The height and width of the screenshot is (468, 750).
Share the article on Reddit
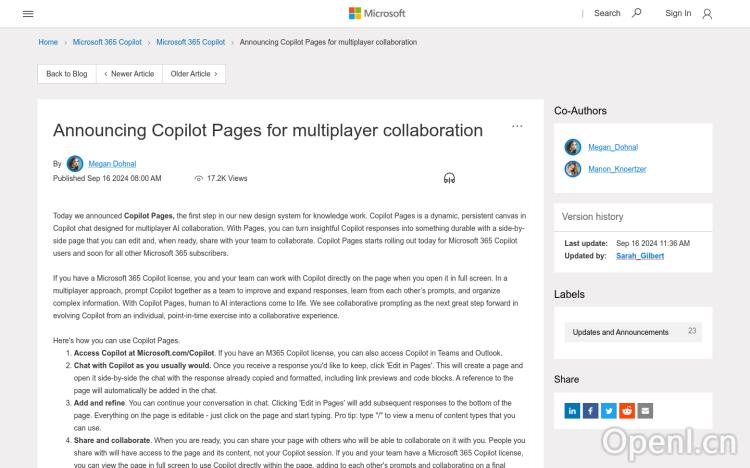[x=627, y=410]
